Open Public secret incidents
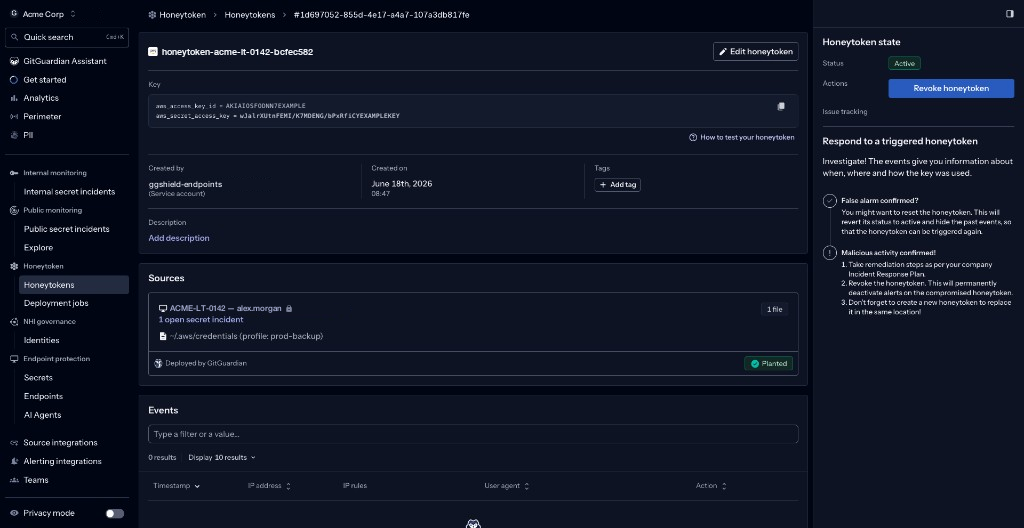 coord(67,229)
